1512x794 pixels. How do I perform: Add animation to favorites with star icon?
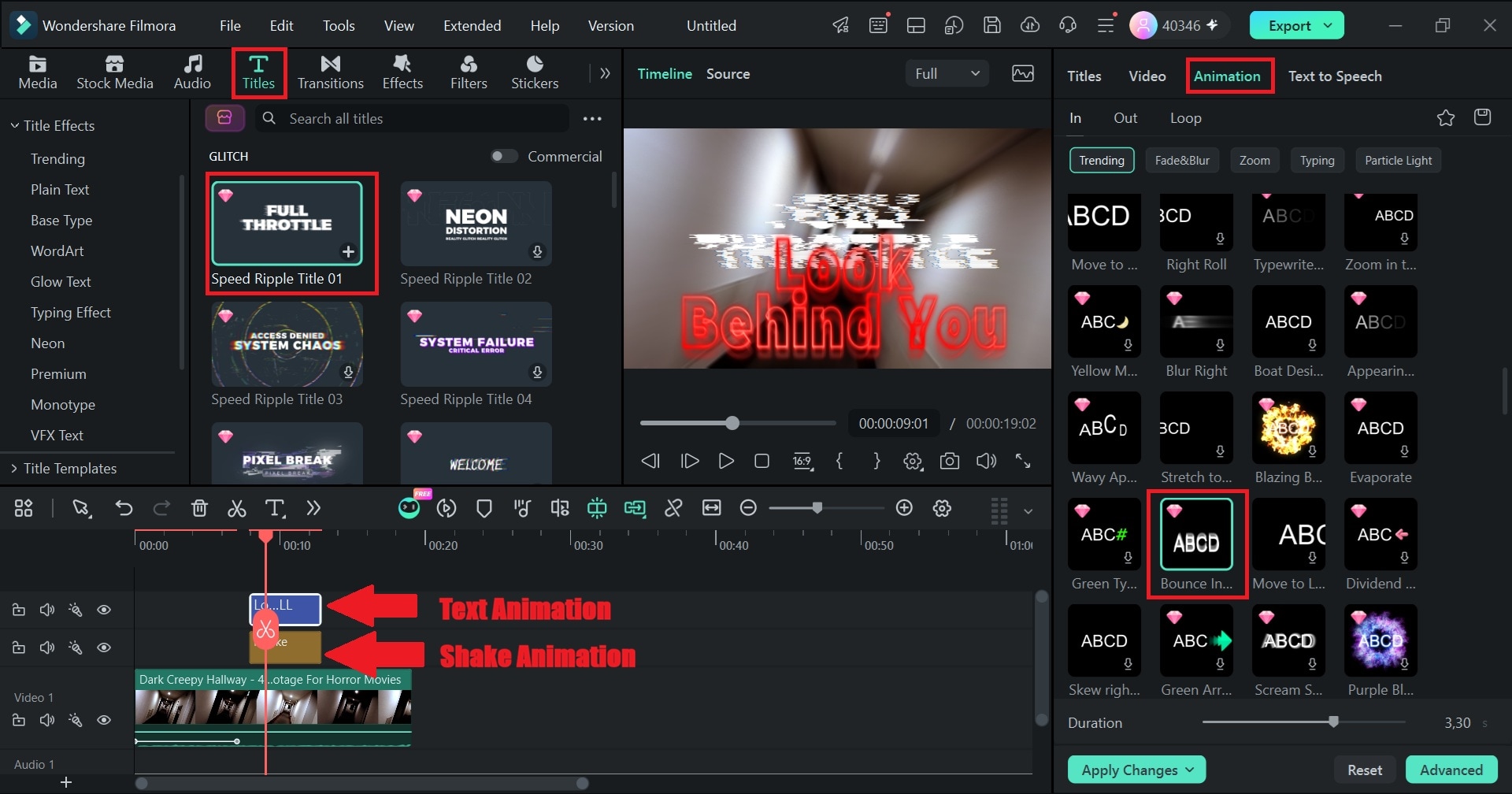1446,118
